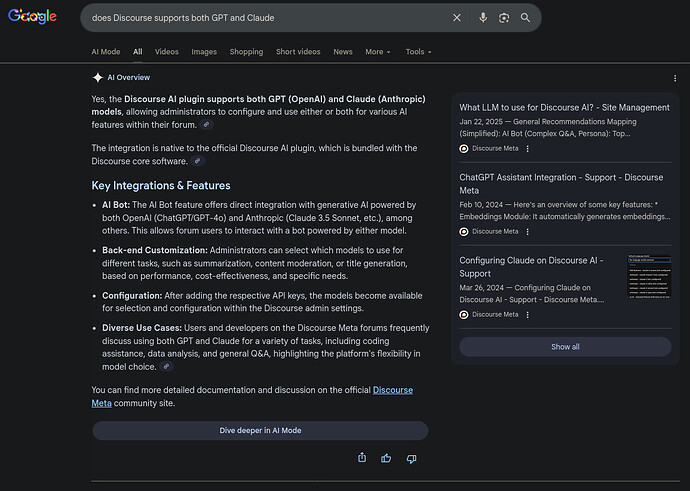Open 'ChatGPT Assistant Integration' source result
The width and height of the screenshot is (690, 491).
(x=561, y=184)
